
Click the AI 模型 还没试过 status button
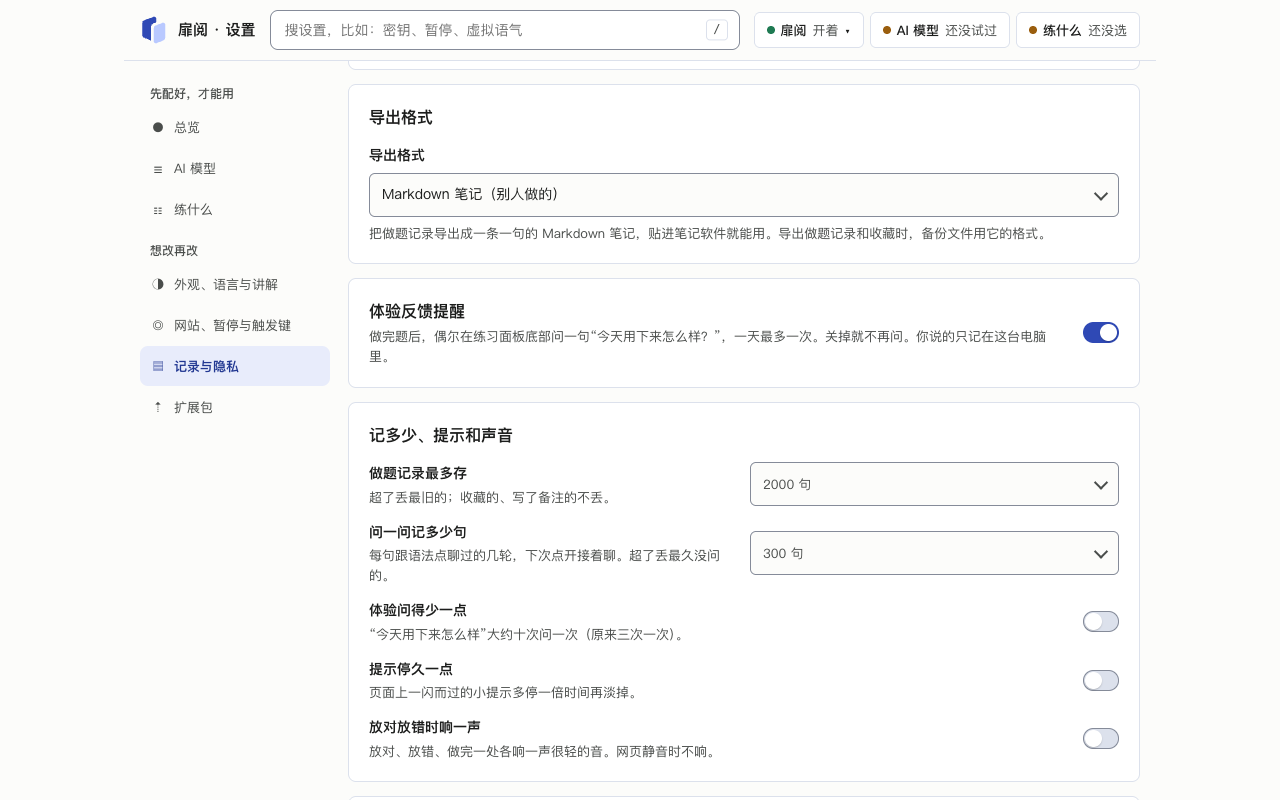pyautogui.click(x=940, y=30)
